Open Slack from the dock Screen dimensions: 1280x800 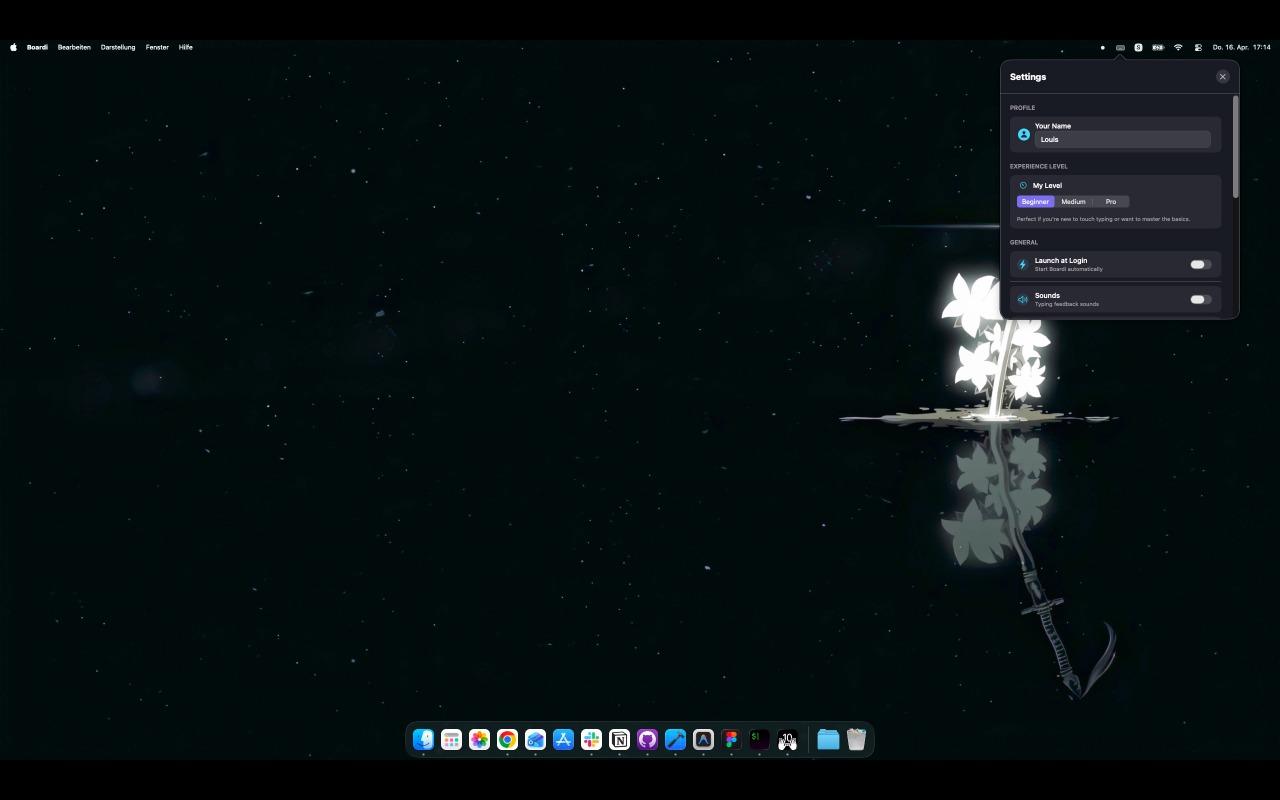coord(592,739)
